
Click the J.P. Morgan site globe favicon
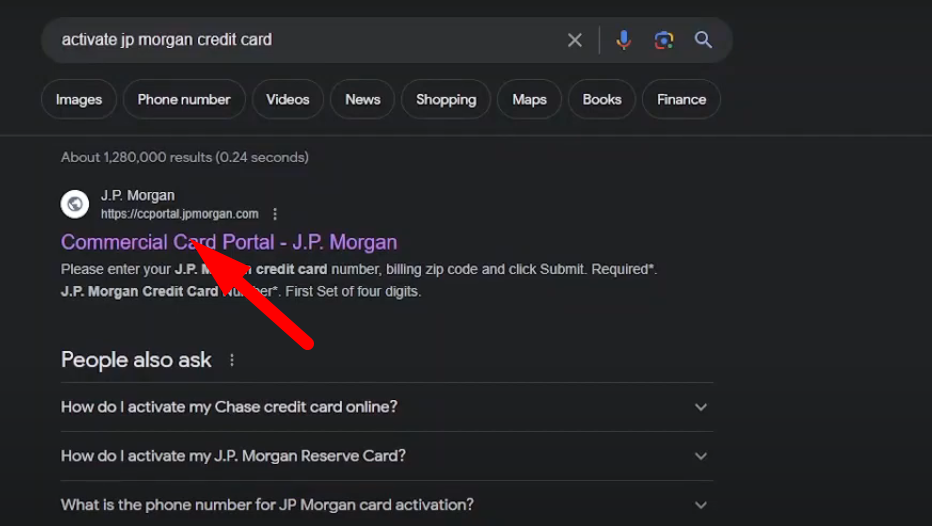(x=75, y=204)
